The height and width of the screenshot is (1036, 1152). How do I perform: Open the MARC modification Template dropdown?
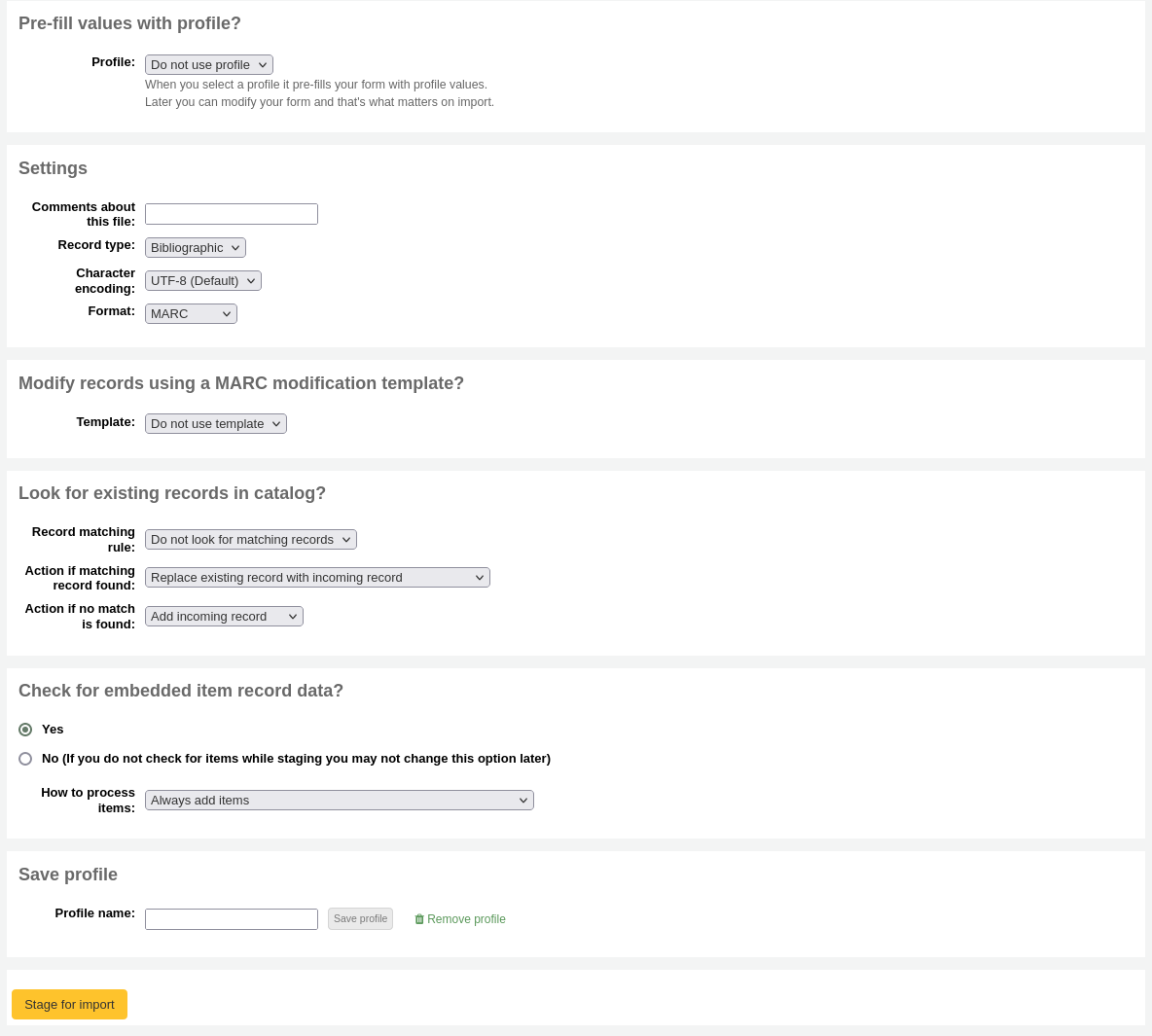pyautogui.click(x=215, y=423)
